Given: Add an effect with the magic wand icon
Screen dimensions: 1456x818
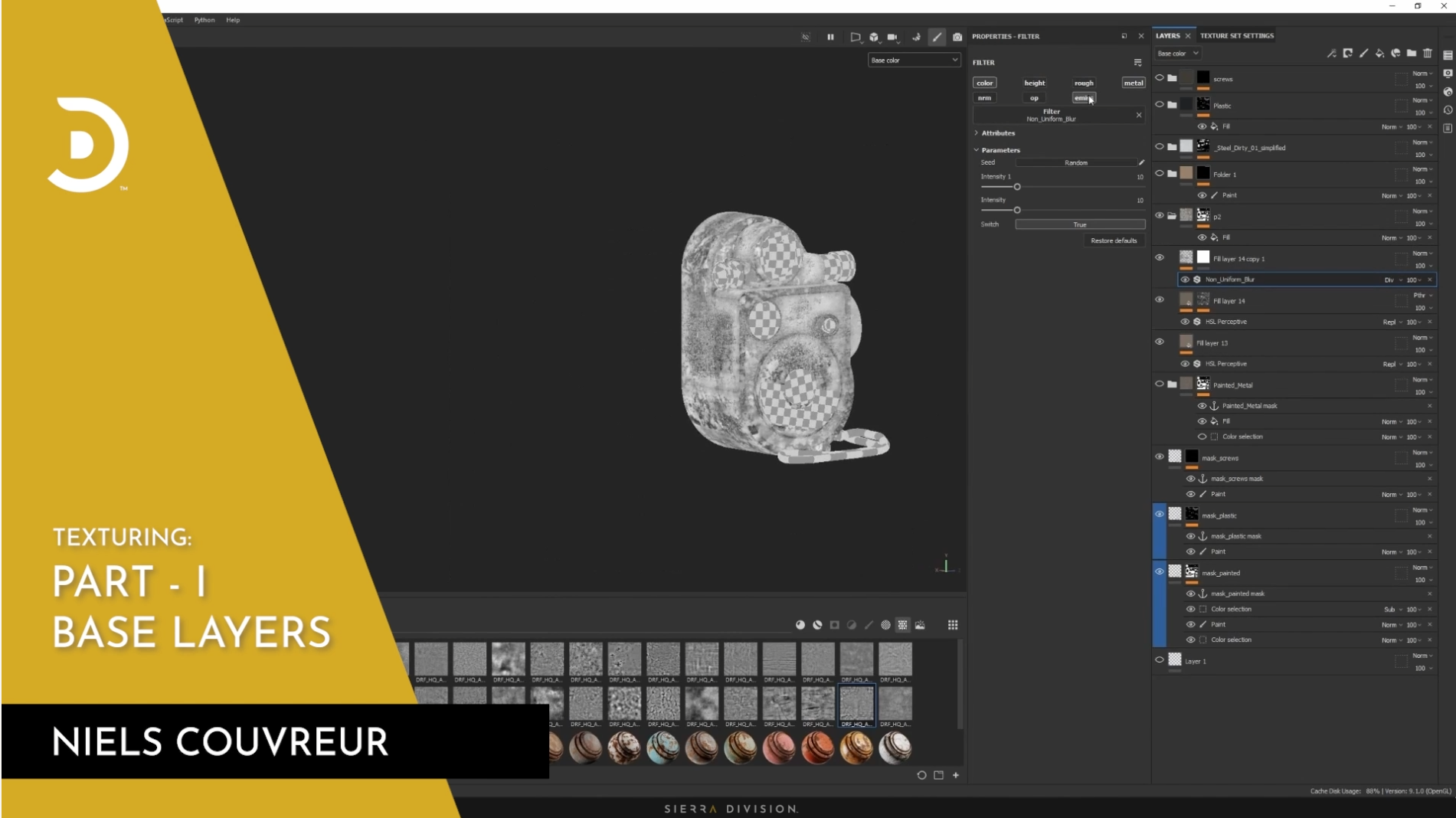Looking at the screenshot, I should click(1332, 54).
